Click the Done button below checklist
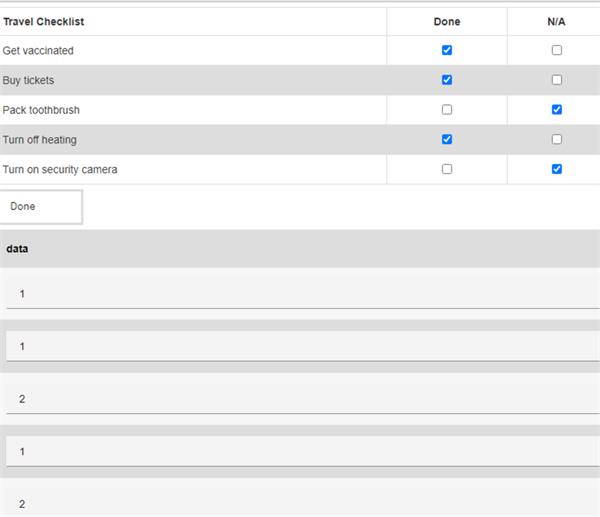The height and width of the screenshot is (517, 600). pos(41,207)
